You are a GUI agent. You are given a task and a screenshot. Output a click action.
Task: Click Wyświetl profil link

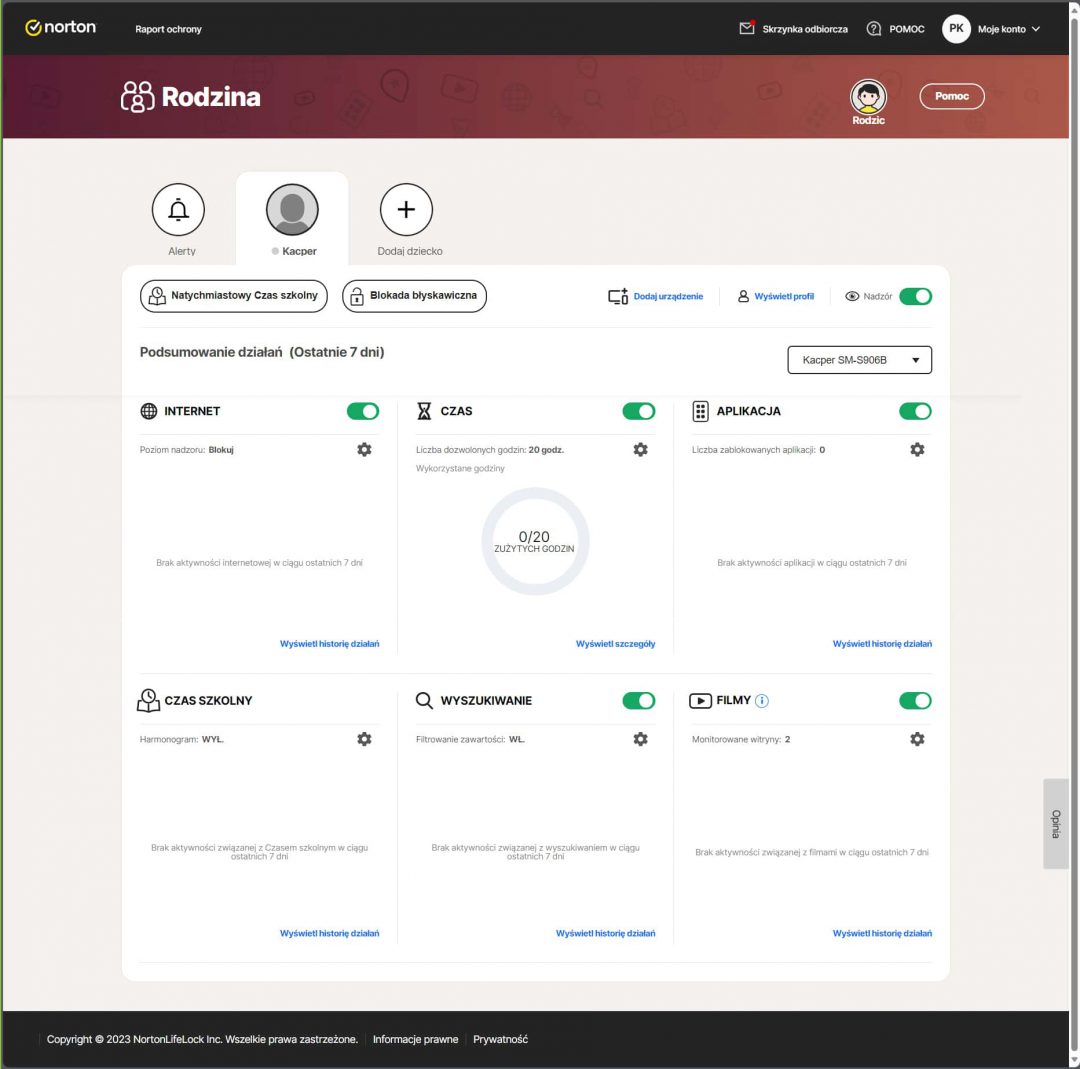[x=784, y=296]
